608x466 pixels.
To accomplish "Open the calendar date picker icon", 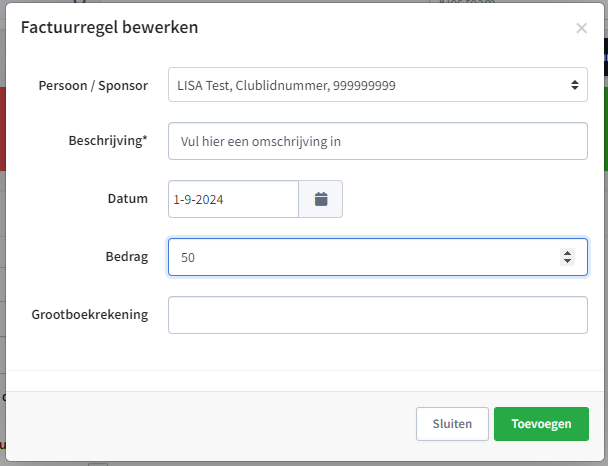I will (x=321, y=199).
